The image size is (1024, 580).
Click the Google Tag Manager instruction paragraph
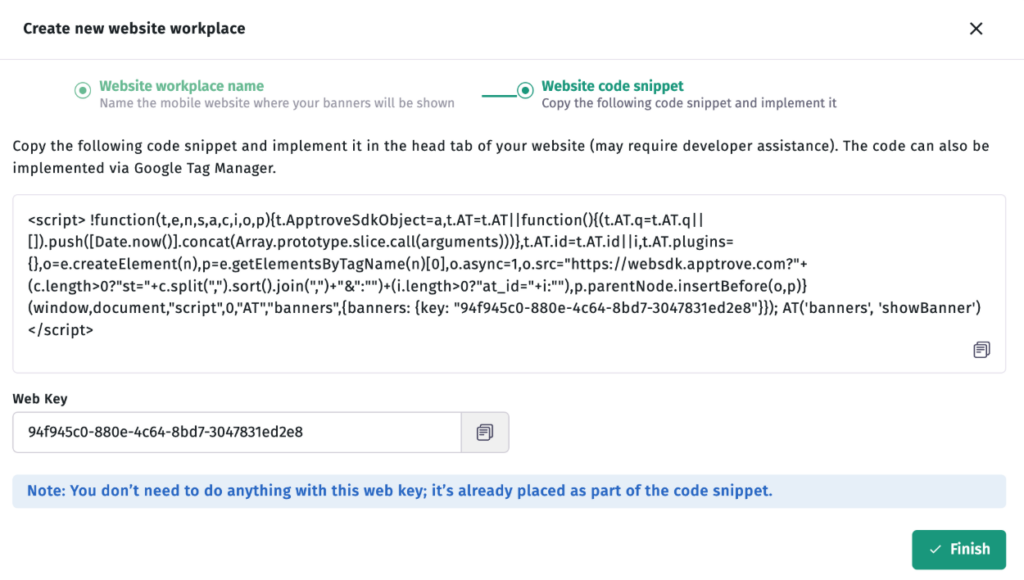click(501, 157)
